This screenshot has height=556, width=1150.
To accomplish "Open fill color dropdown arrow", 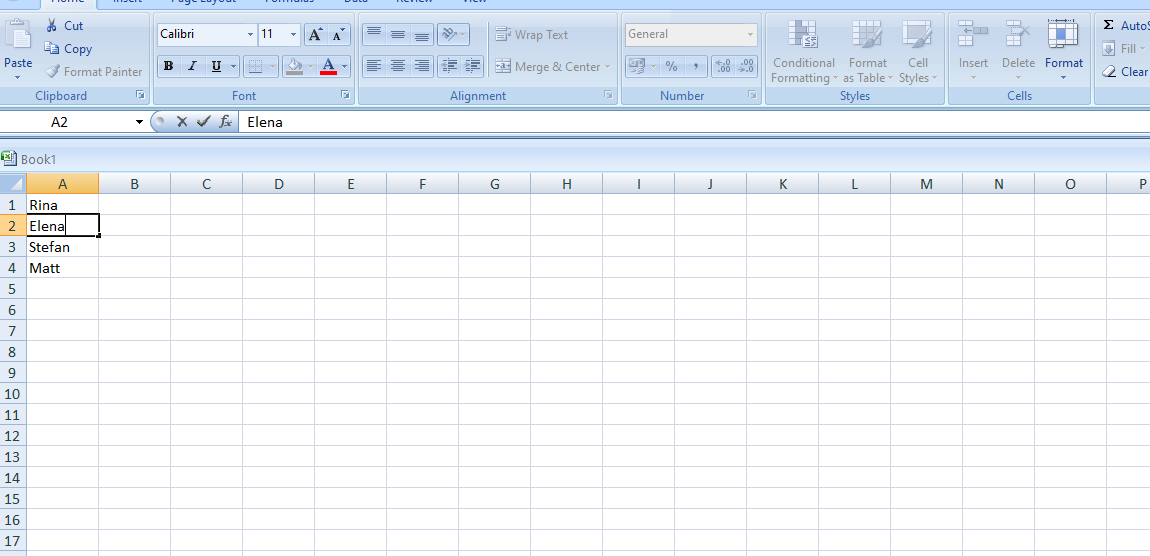I will pos(311,67).
